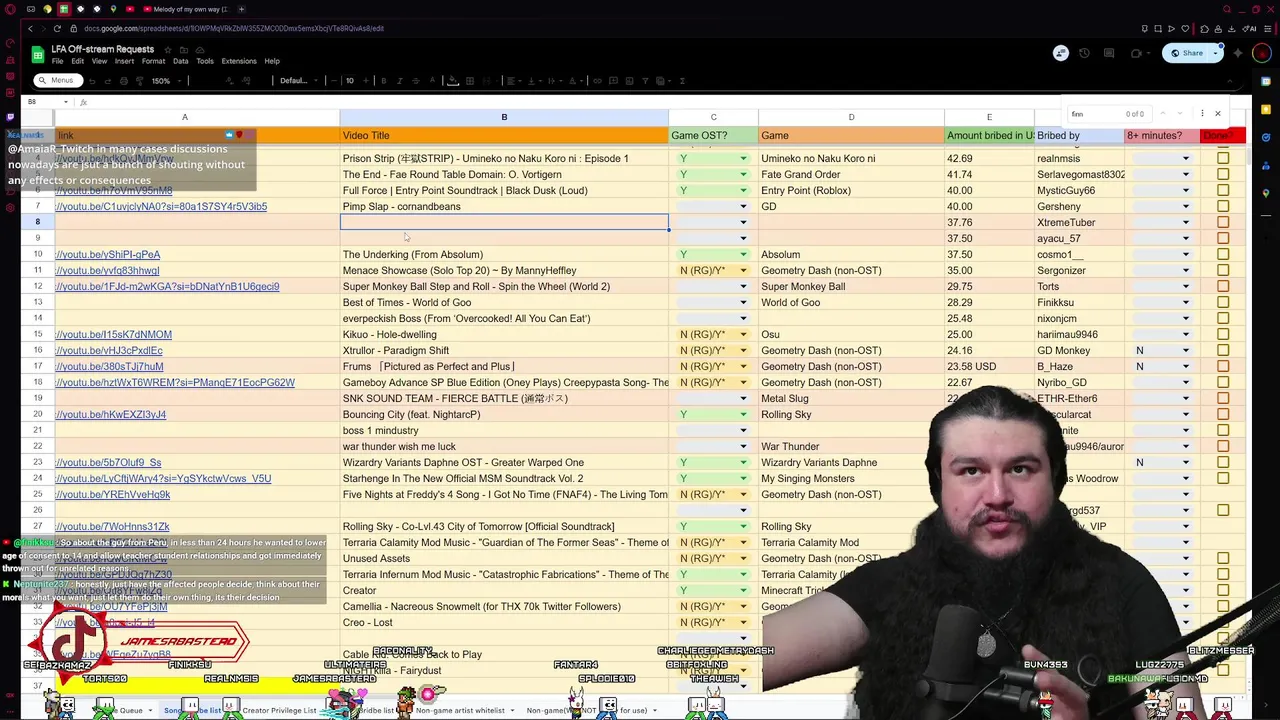This screenshot has height=720, width=1280.
Task: Open the youtu.be/vHJ3cPxdlEc link
Action: (109, 350)
